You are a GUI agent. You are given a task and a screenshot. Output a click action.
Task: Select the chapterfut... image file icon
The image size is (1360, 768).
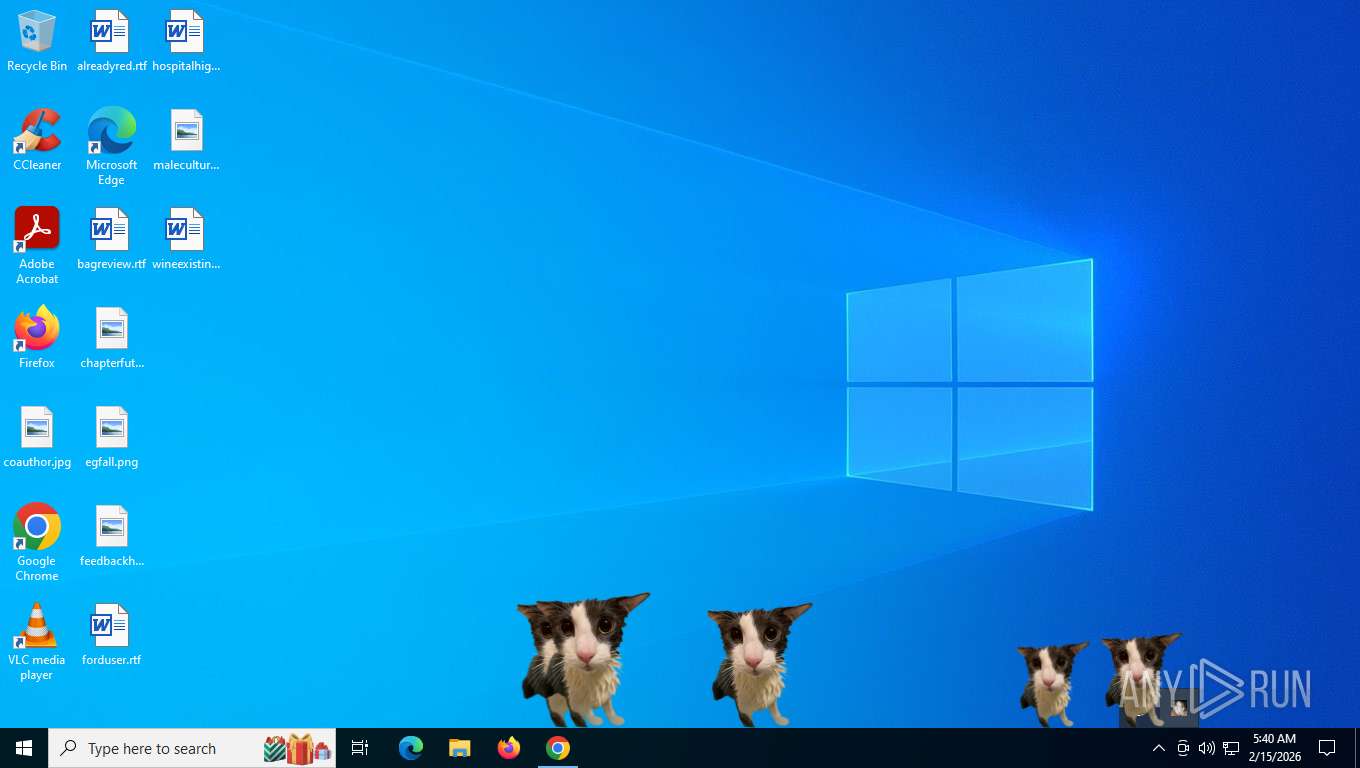[x=111, y=338]
